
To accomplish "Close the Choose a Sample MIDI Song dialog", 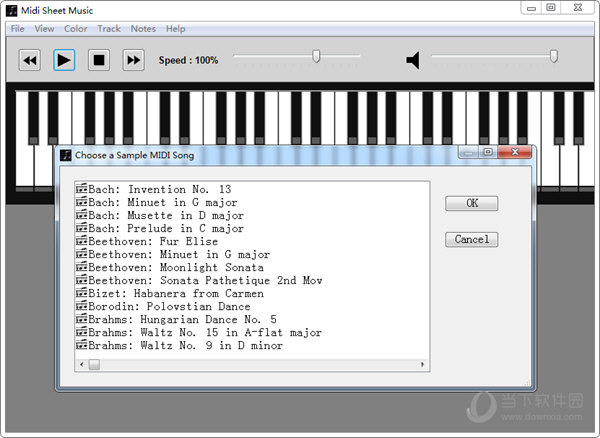I will pyautogui.click(x=515, y=152).
